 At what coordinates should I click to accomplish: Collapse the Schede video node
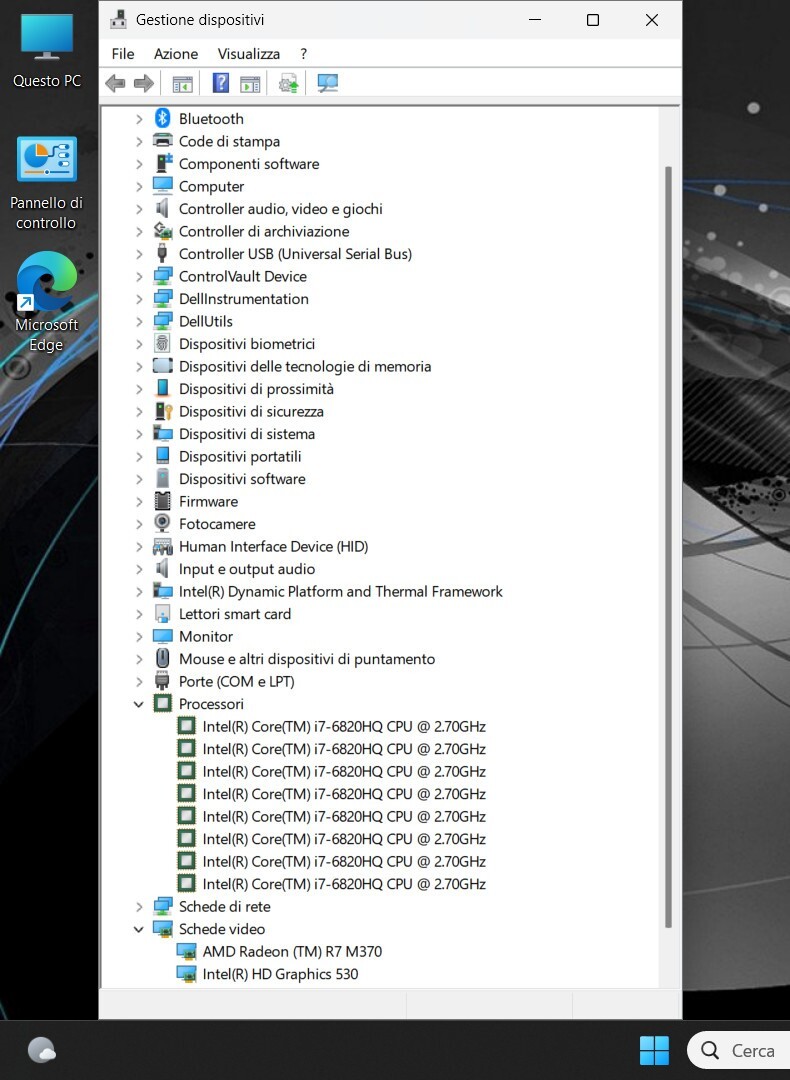[x=138, y=929]
